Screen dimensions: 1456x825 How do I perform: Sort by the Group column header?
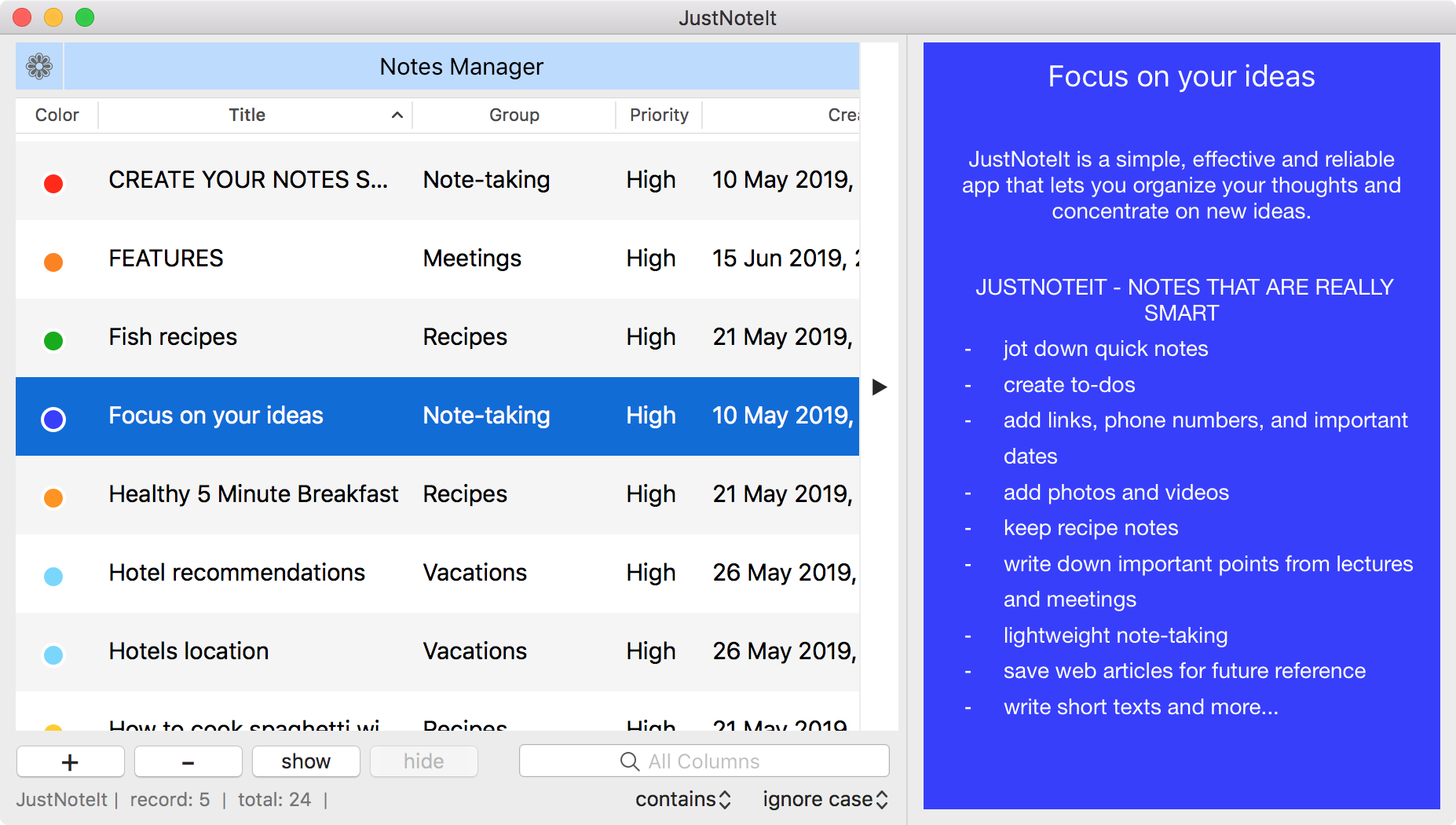[514, 115]
